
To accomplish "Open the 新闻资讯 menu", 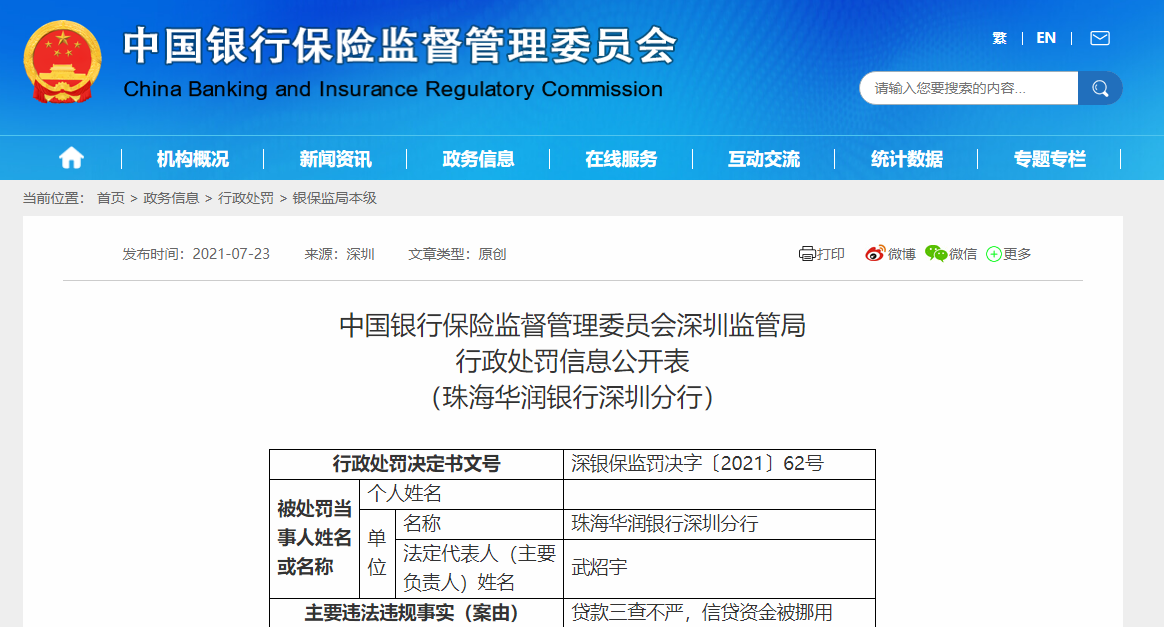I will tap(336, 159).
